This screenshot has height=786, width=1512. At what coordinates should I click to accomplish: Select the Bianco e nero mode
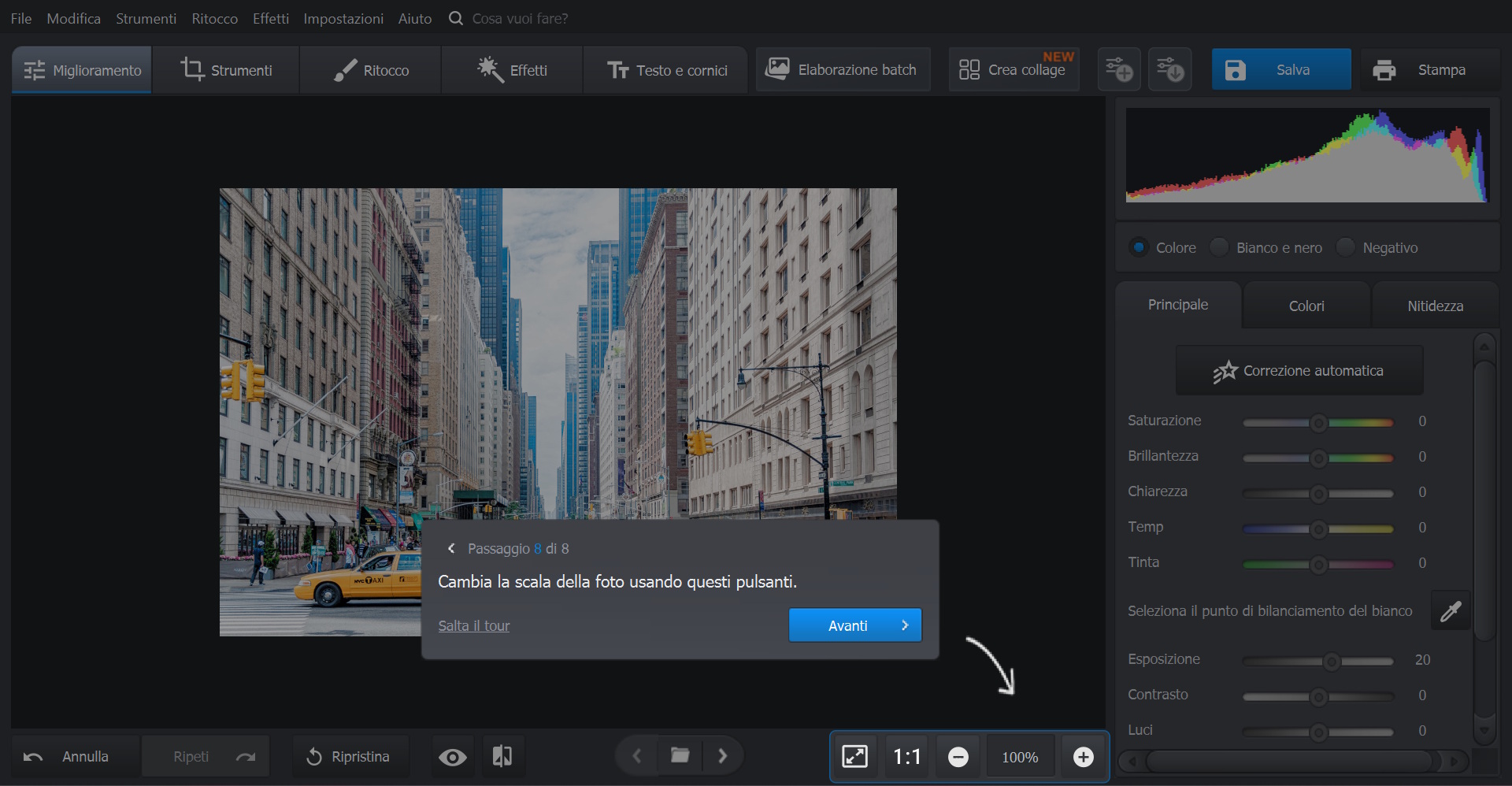pyautogui.click(x=1220, y=247)
